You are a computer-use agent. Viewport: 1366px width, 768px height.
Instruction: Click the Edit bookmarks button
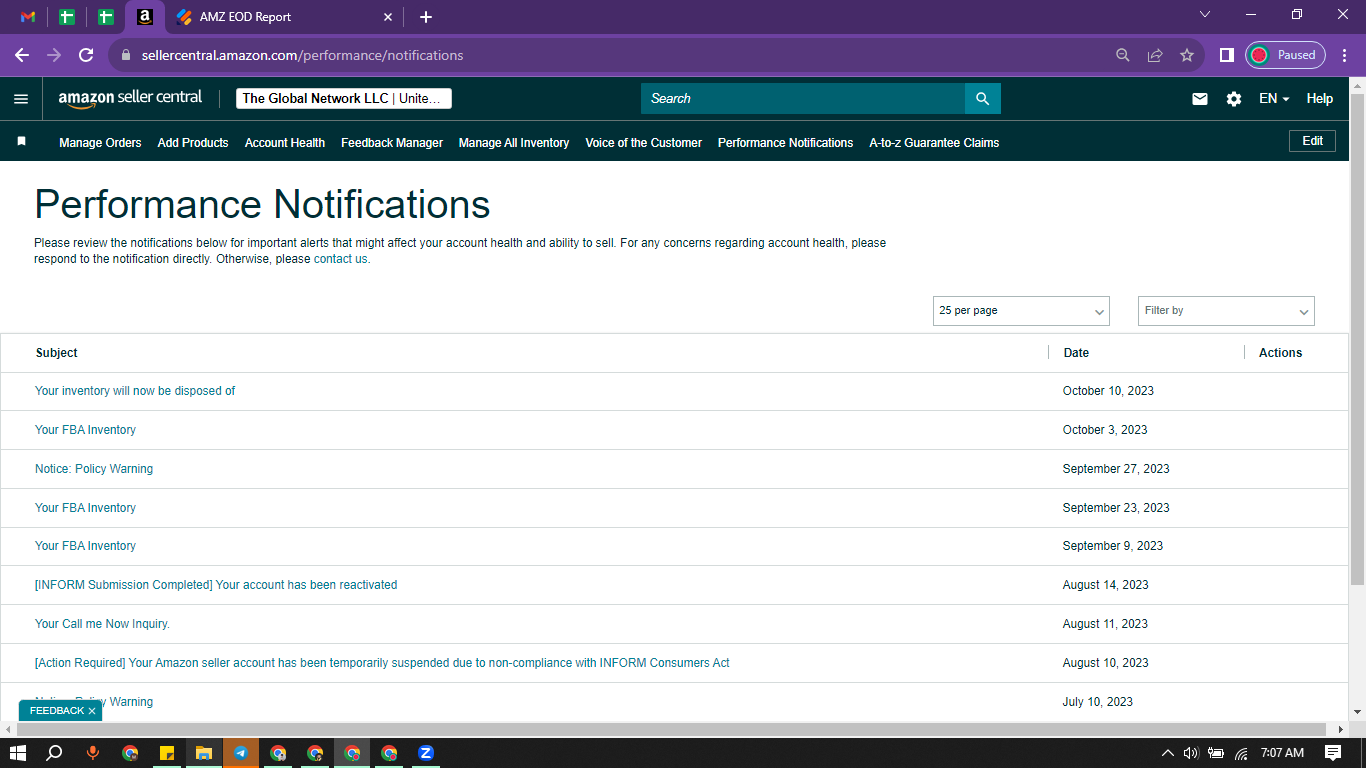pos(1313,141)
